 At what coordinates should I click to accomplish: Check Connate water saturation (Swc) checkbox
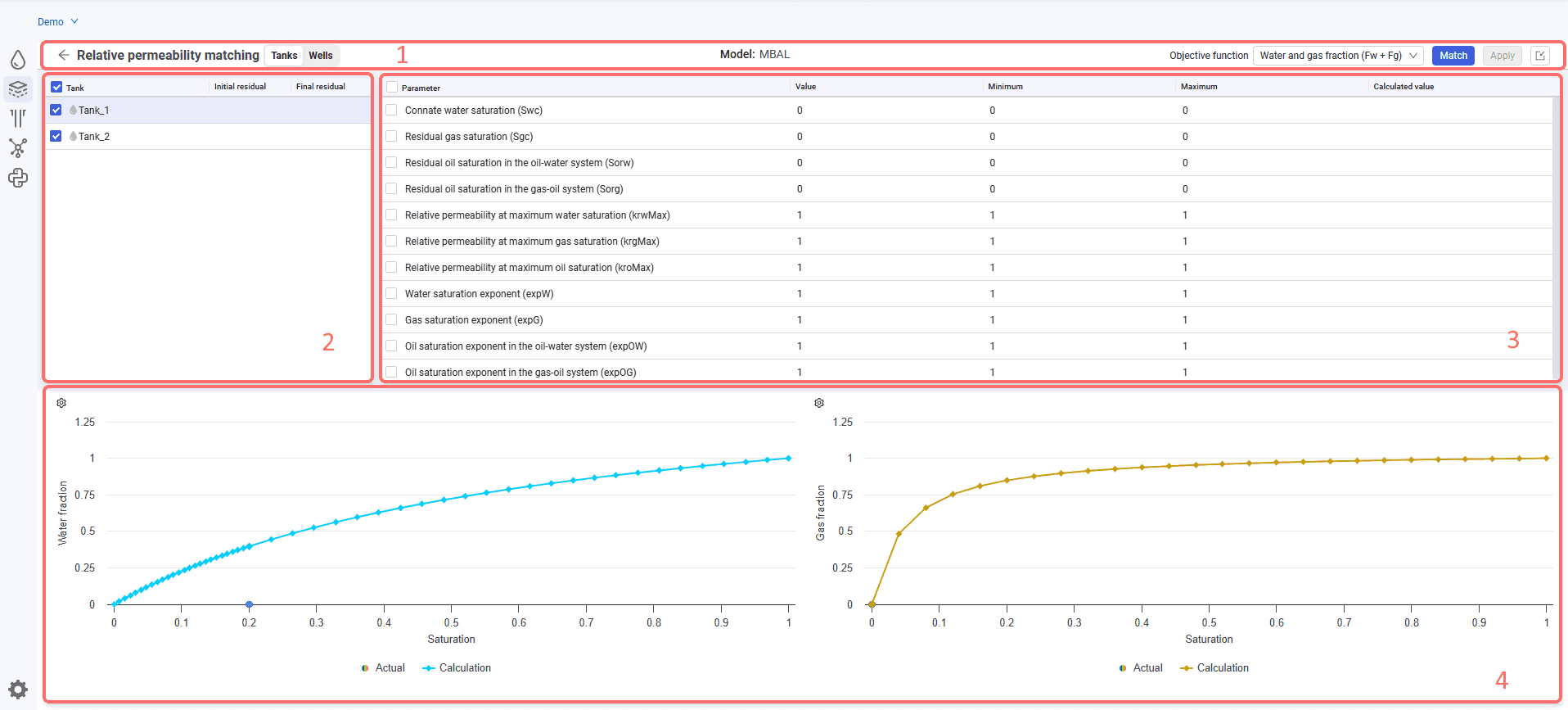(x=391, y=110)
